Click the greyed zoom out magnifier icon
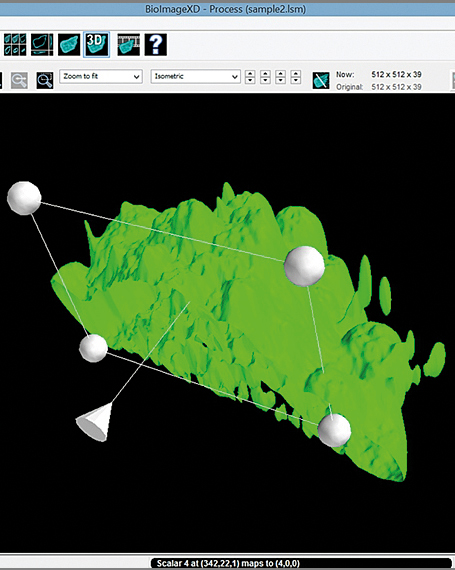The image size is (455, 570). (x=19, y=80)
